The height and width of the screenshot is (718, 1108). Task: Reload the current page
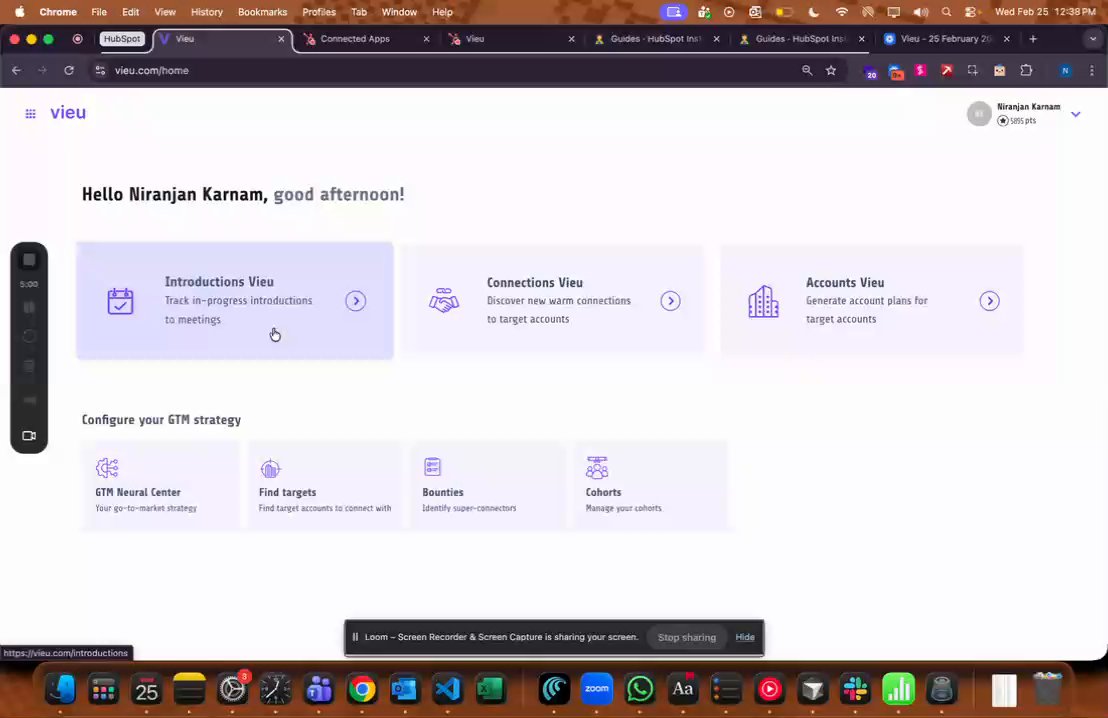[x=69, y=70]
